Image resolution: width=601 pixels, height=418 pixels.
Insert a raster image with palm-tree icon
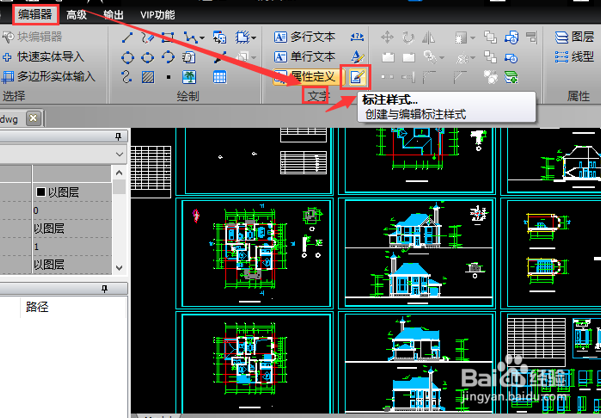tap(189, 77)
